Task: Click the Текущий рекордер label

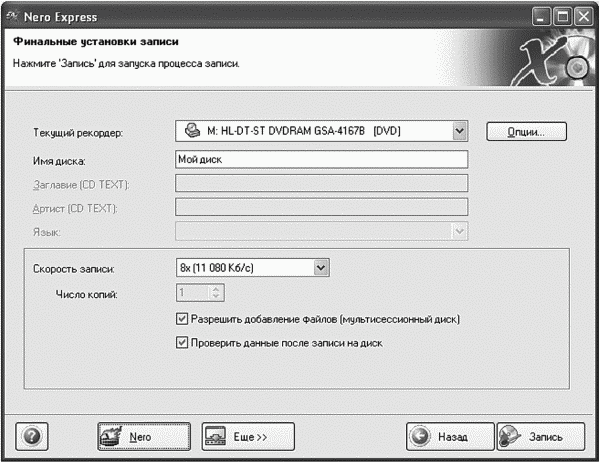Action: pyautogui.click(x=78, y=133)
